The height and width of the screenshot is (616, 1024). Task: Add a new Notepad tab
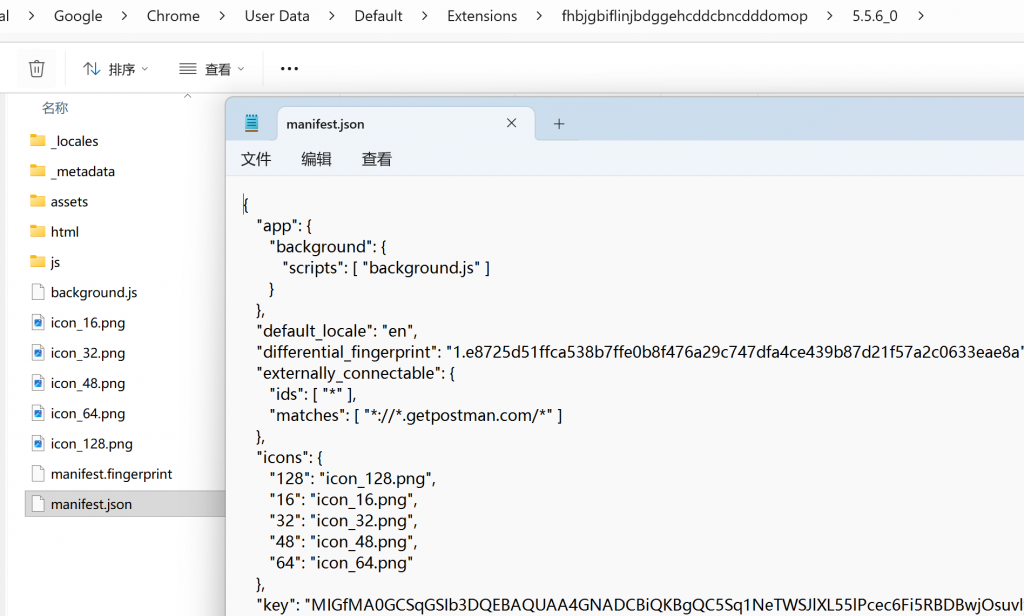click(559, 124)
